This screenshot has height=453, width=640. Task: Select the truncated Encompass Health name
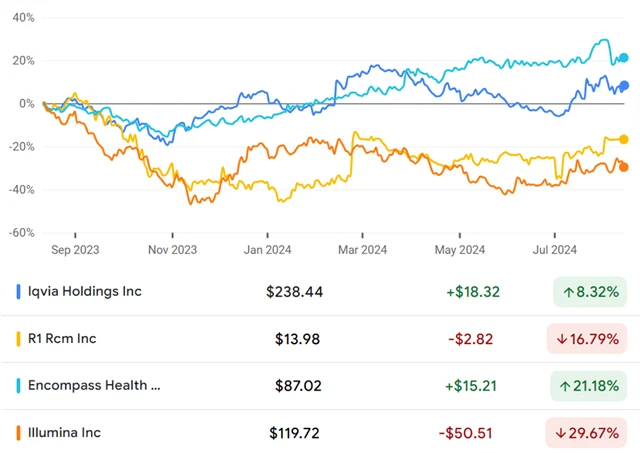click(x=96, y=386)
